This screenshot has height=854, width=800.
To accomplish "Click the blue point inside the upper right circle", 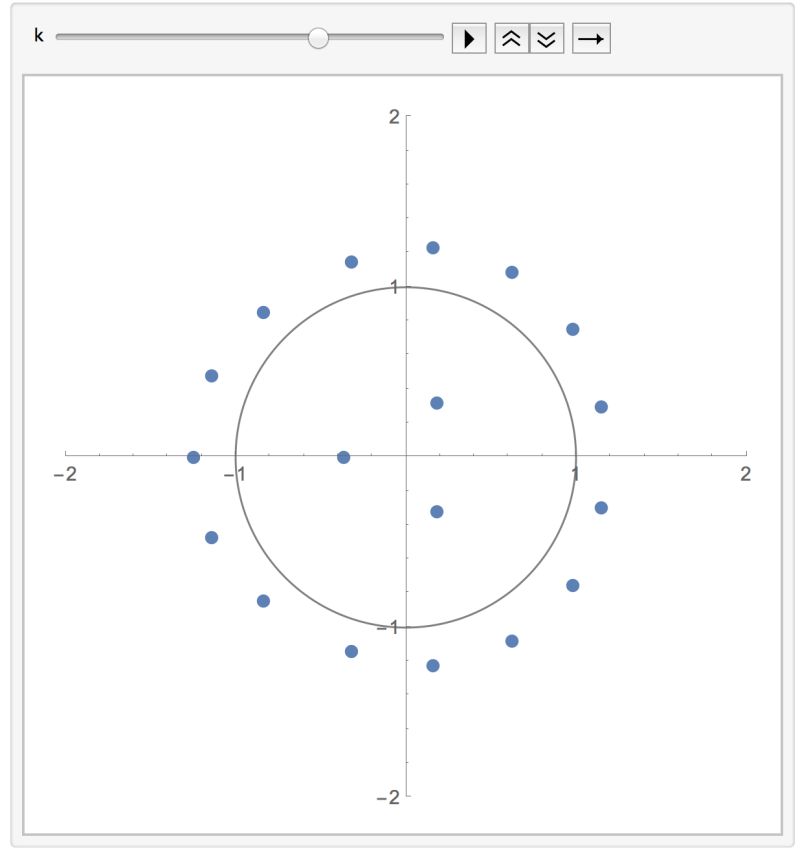I will (437, 402).
